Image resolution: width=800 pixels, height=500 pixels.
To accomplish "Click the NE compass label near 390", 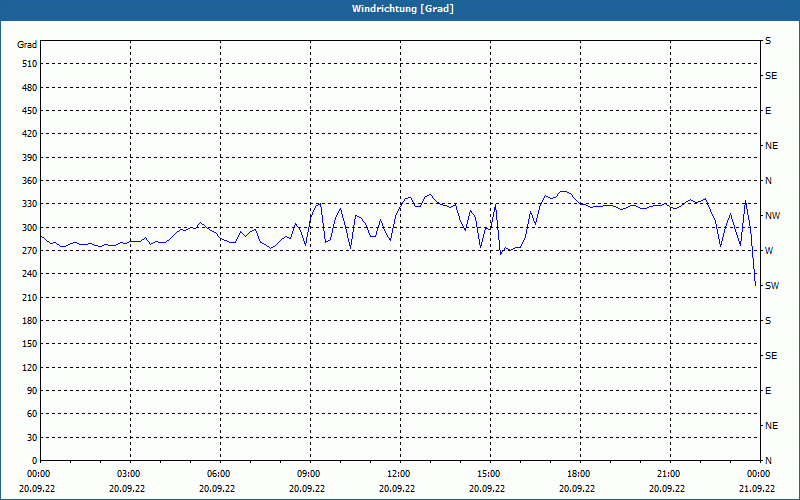I will 771,146.
